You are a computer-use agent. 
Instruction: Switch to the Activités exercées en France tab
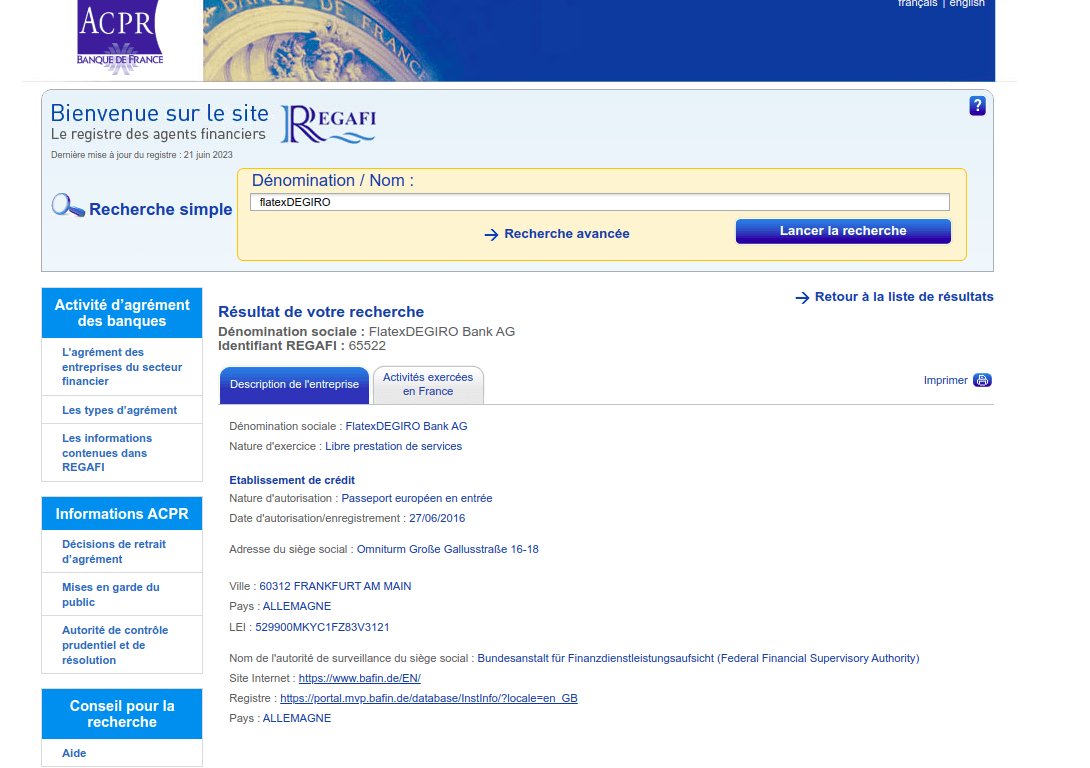(x=428, y=385)
